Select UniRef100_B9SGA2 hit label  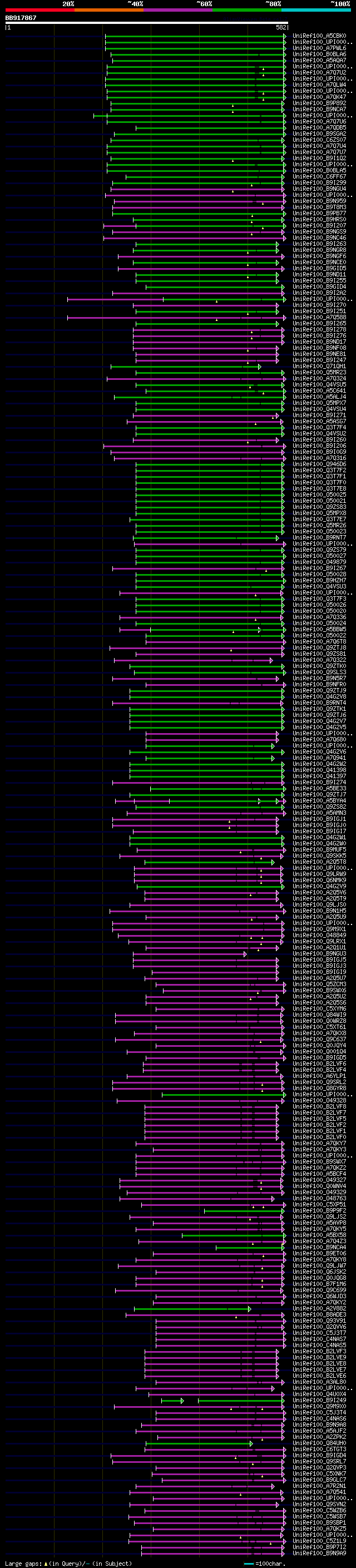click(x=319, y=134)
